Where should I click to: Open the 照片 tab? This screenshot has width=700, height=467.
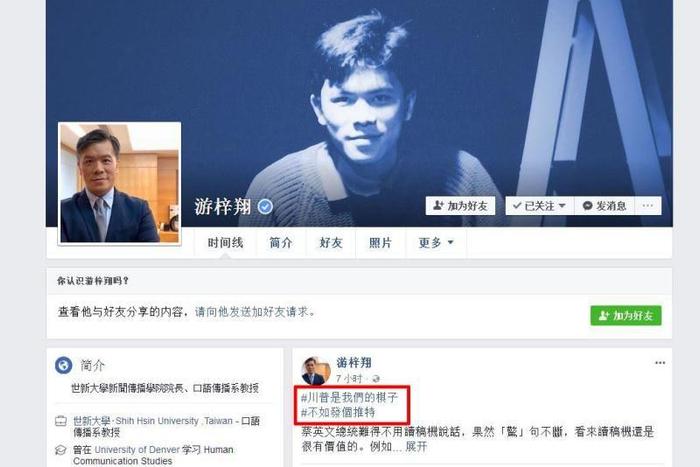click(x=380, y=242)
